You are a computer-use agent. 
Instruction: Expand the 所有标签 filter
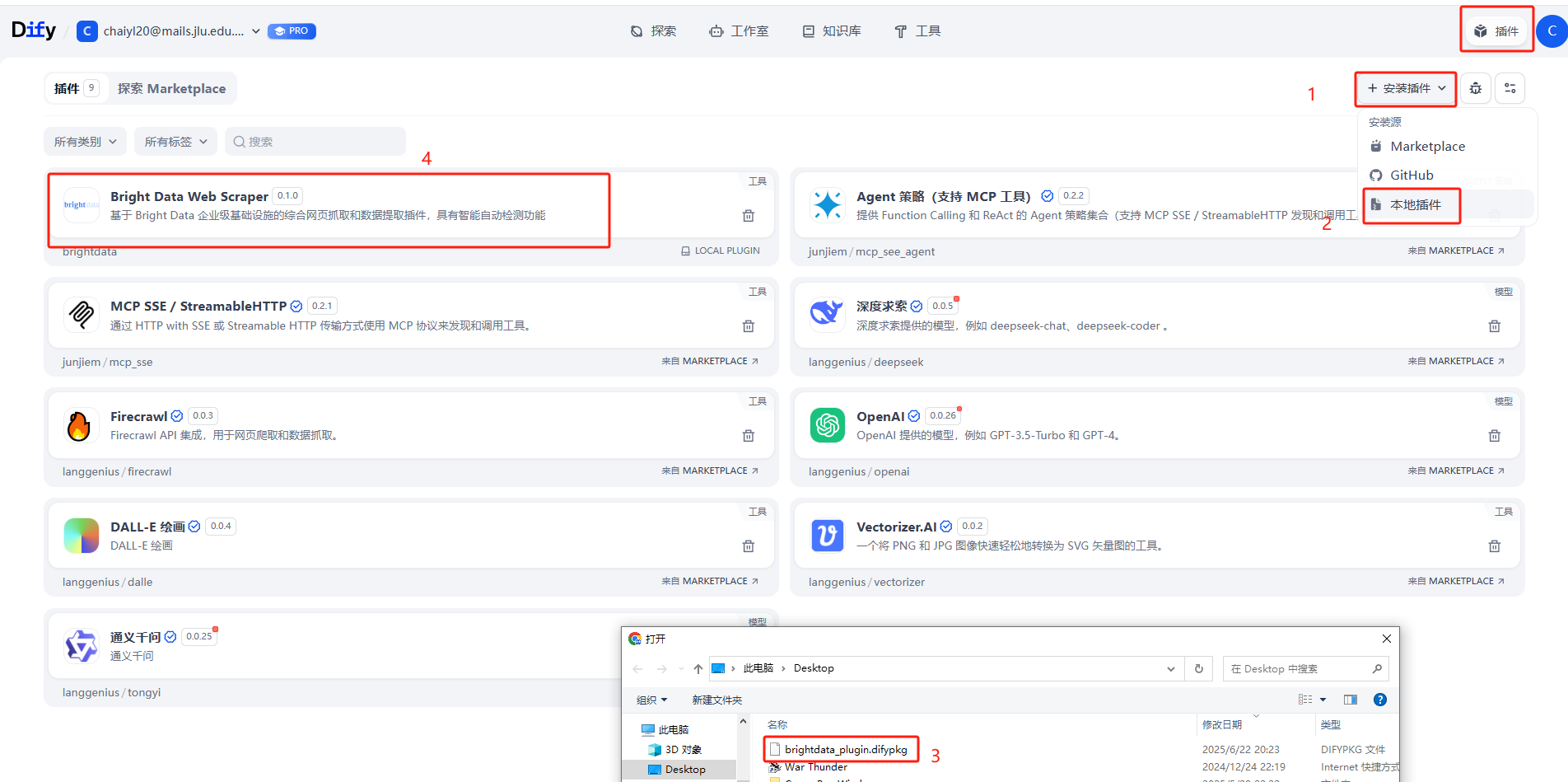176,142
